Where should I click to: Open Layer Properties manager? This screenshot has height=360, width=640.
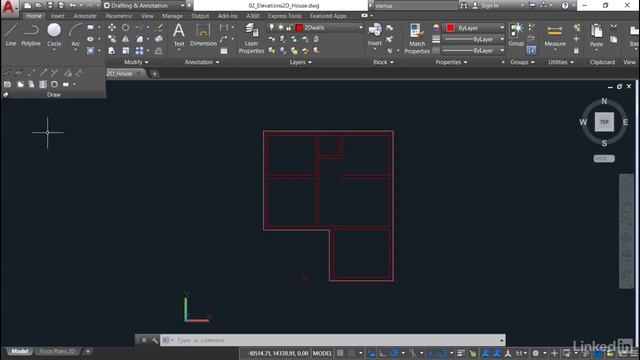(251, 38)
